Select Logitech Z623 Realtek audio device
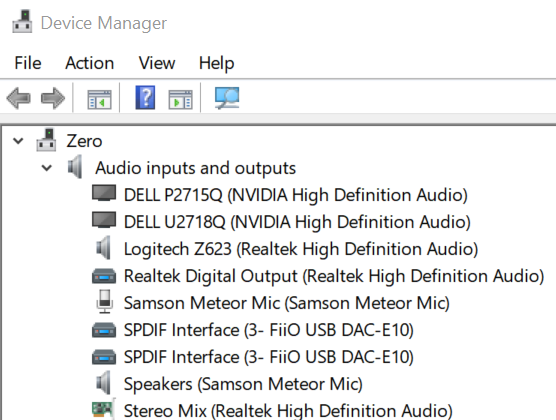 [x=301, y=249]
